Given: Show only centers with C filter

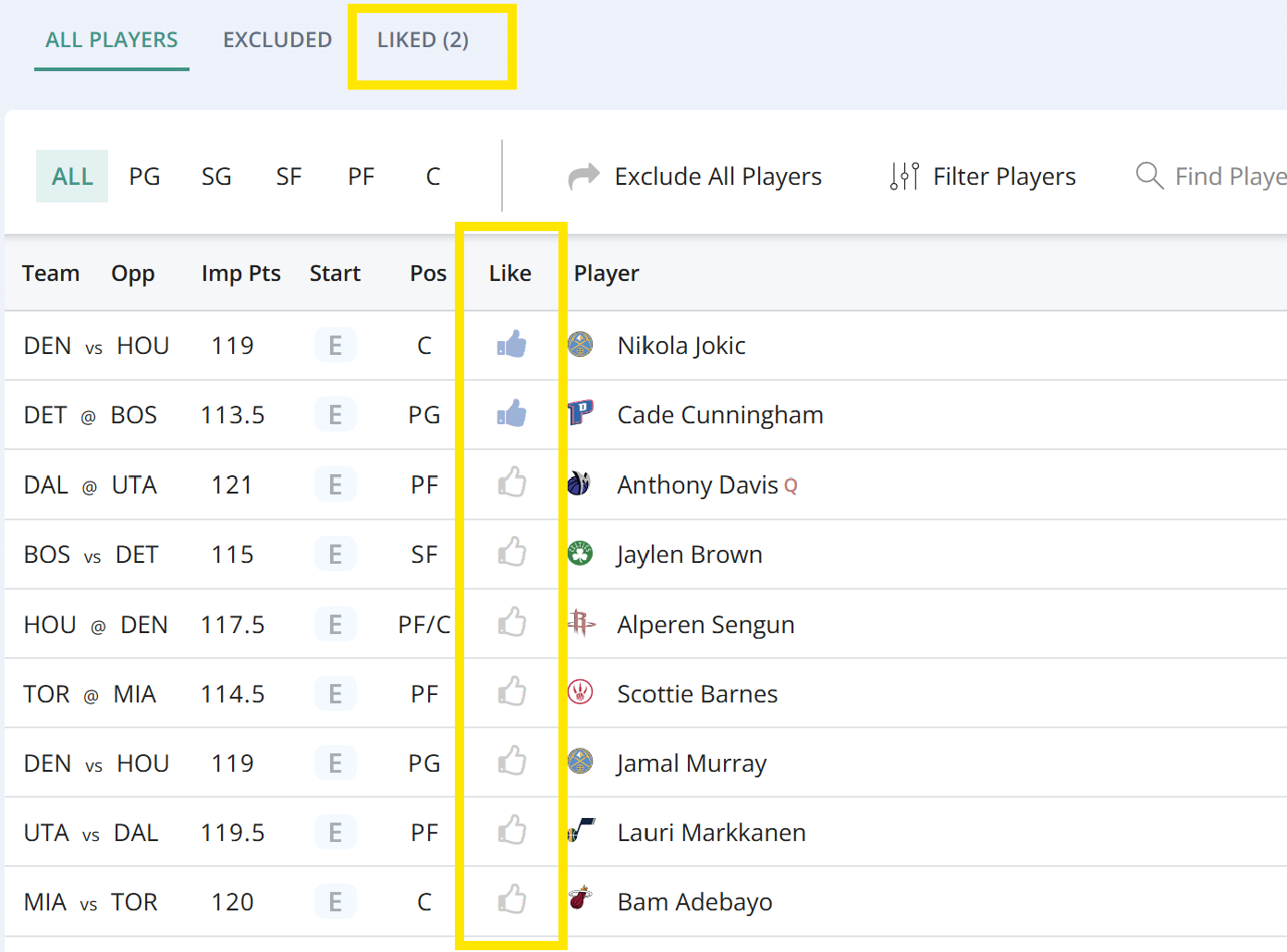Looking at the screenshot, I should tap(433, 177).
